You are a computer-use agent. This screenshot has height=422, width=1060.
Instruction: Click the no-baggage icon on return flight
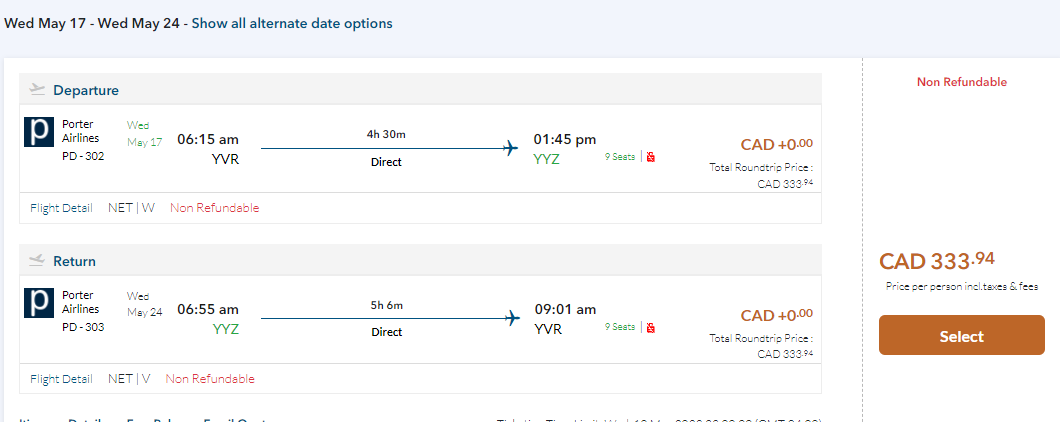pyautogui.click(x=651, y=327)
